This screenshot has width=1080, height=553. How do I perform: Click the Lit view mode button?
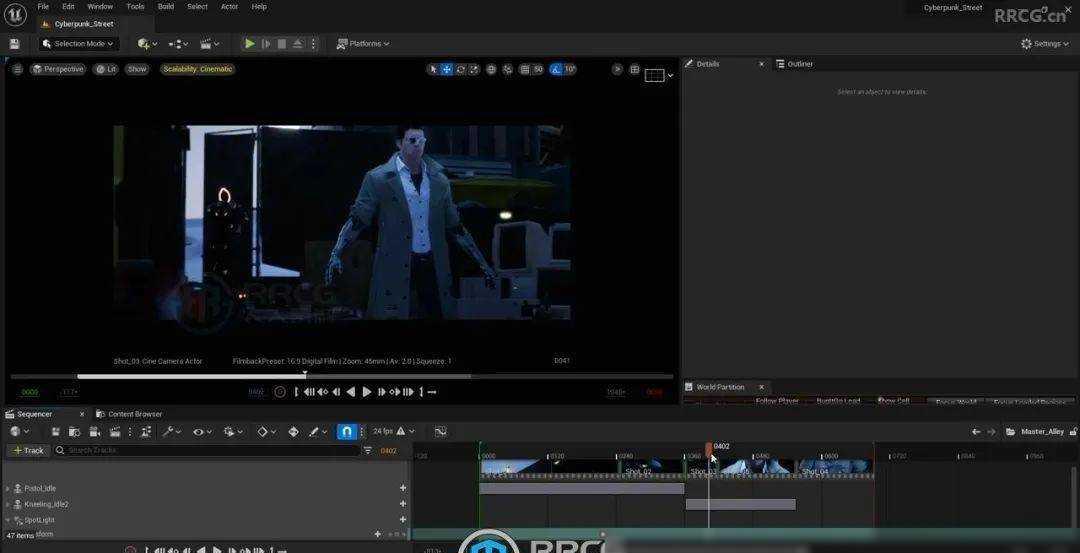coord(105,70)
